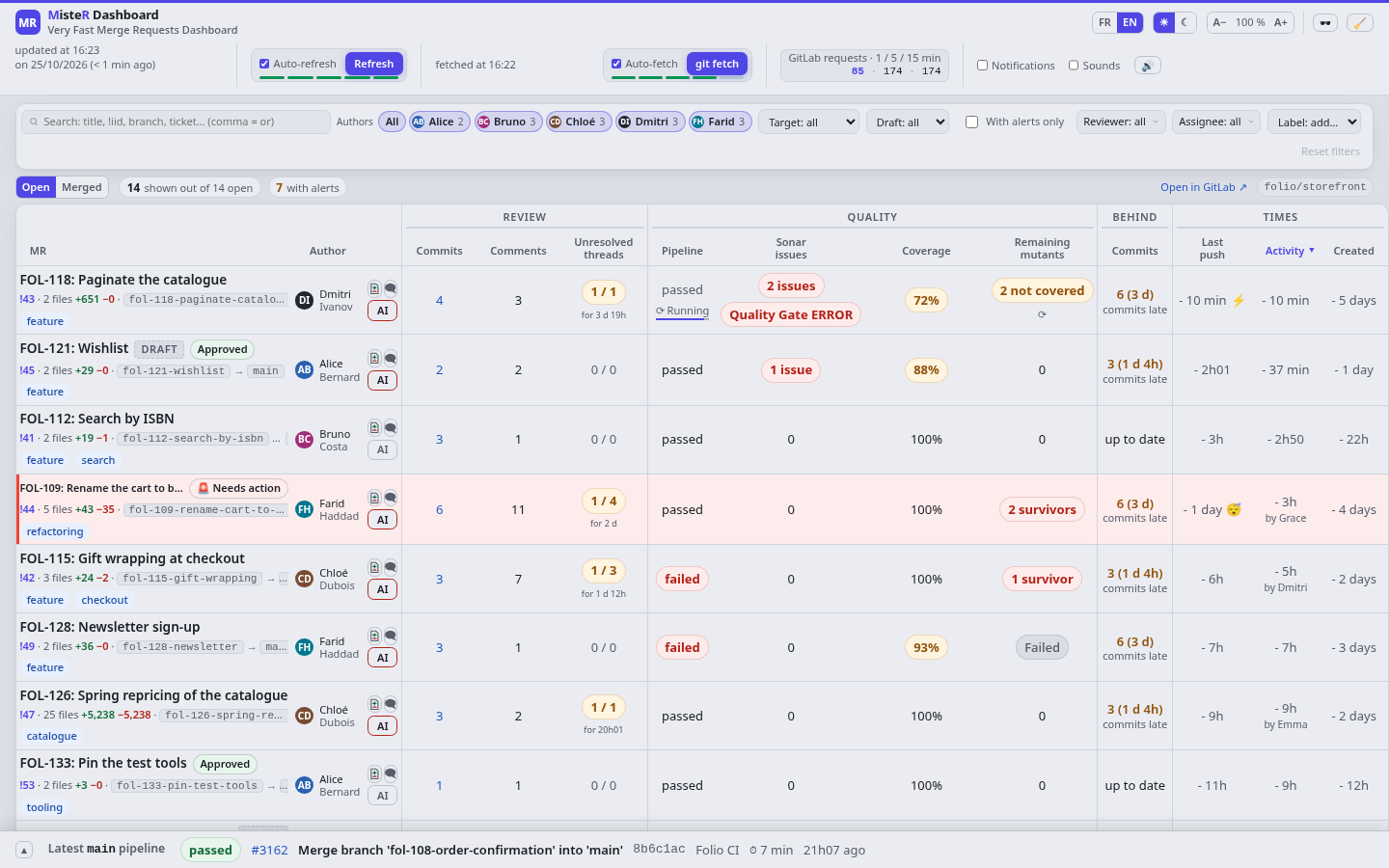Switch language to FR
Screen dimensions: 1389x868
coord(1104,22)
